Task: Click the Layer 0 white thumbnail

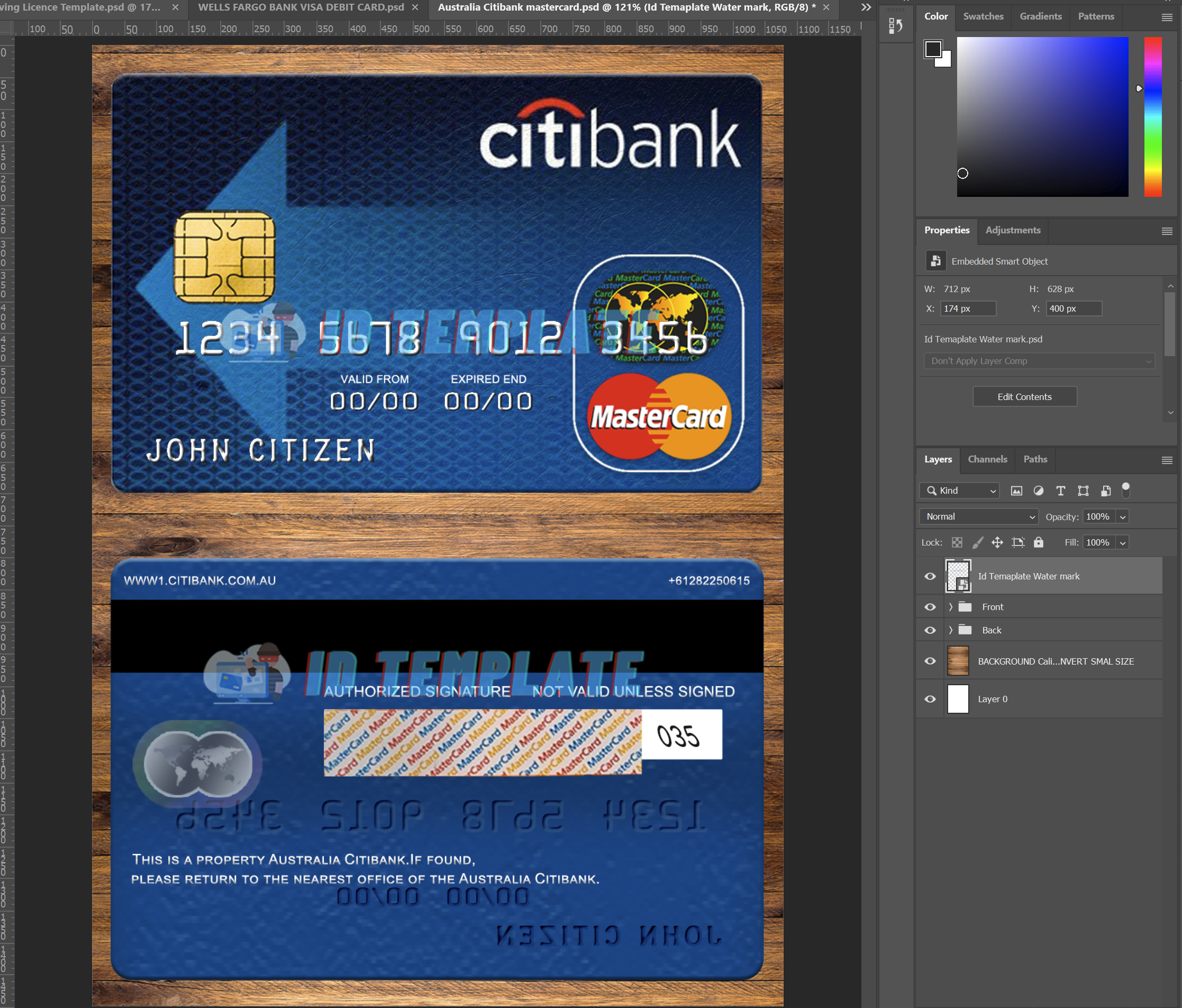Action: click(958, 699)
